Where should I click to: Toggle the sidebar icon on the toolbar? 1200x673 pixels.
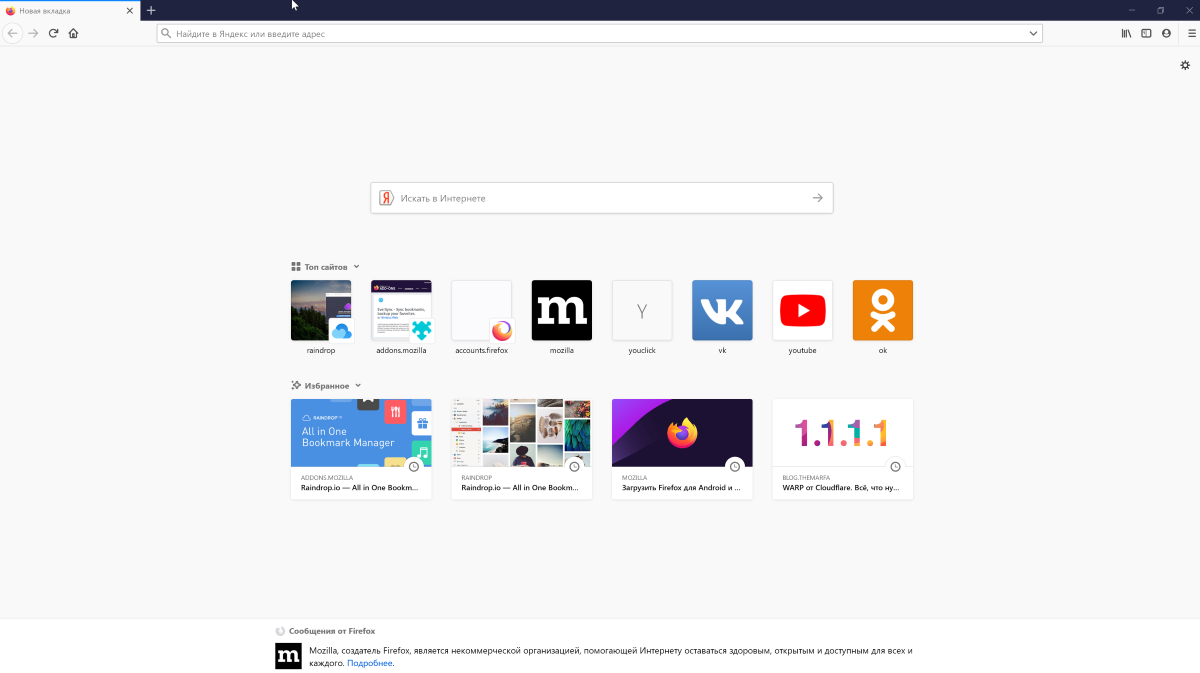click(x=1145, y=32)
